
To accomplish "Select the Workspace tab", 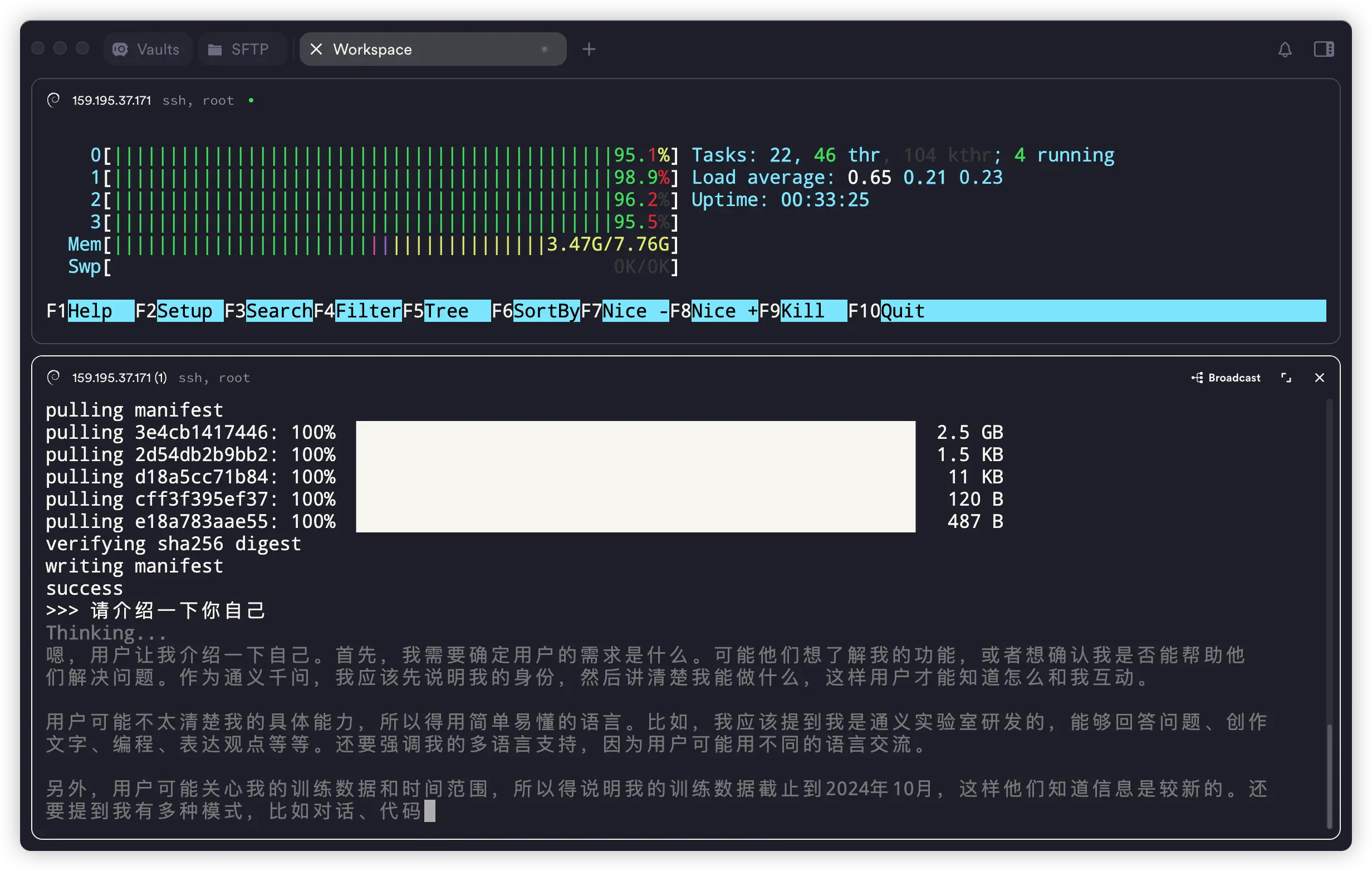I will 433,50.
